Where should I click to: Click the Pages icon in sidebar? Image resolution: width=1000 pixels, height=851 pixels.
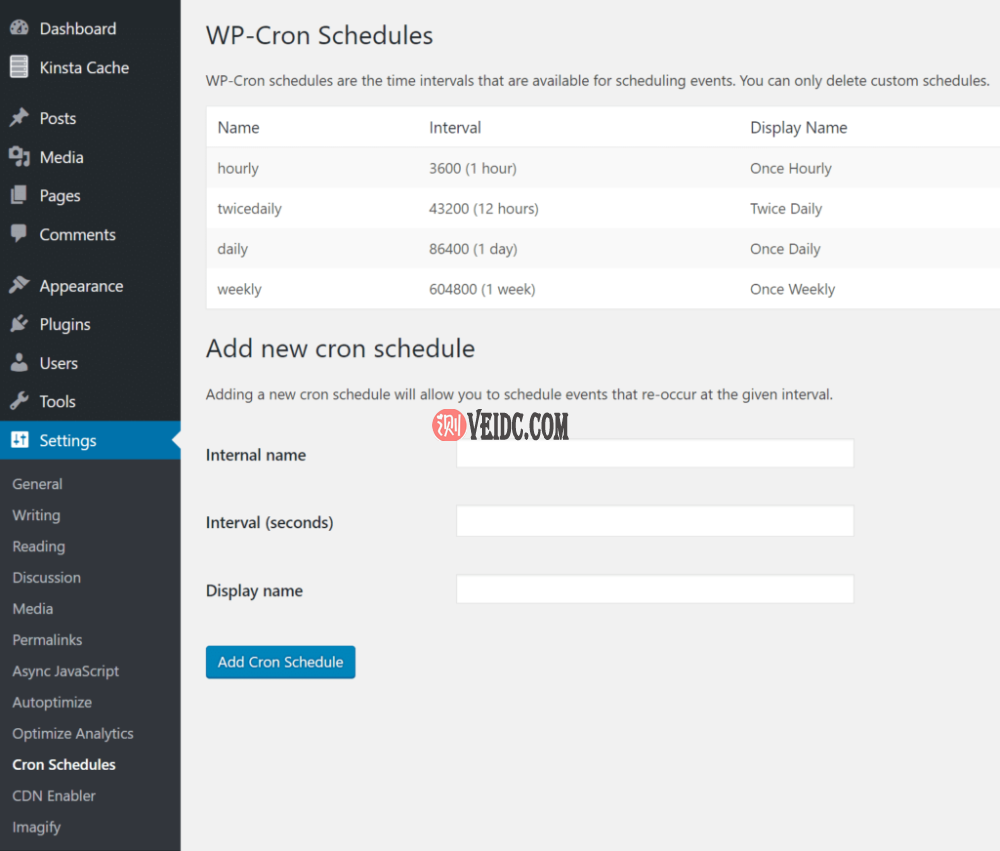[x=19, y=196]
